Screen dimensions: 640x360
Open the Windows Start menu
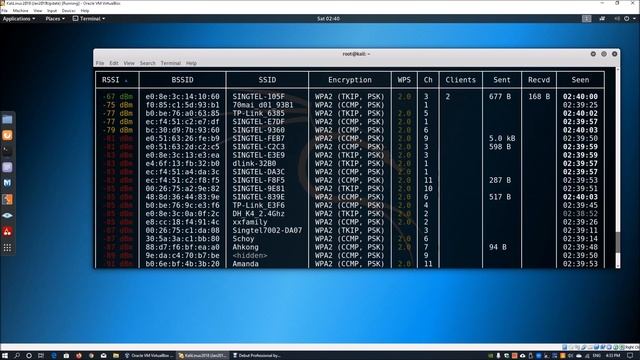click(x=5, y=356)
